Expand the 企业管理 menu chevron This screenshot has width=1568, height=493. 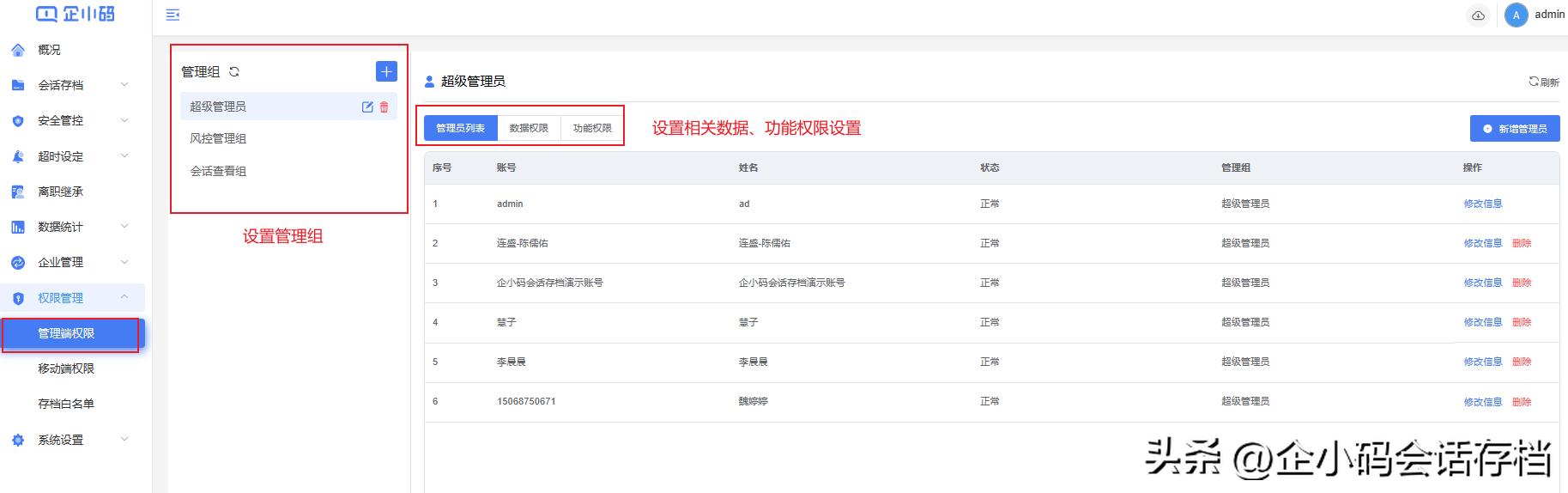click(124, 262)
